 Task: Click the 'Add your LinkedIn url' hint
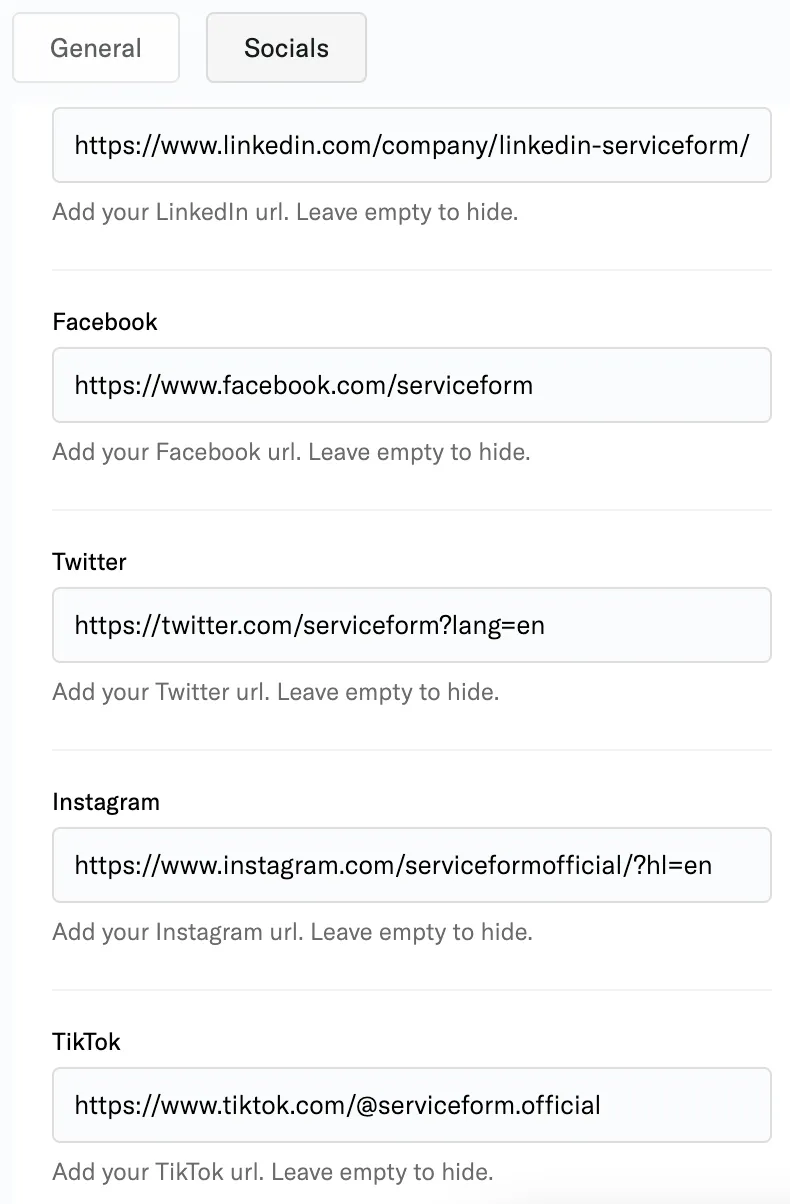coord(285,212)
